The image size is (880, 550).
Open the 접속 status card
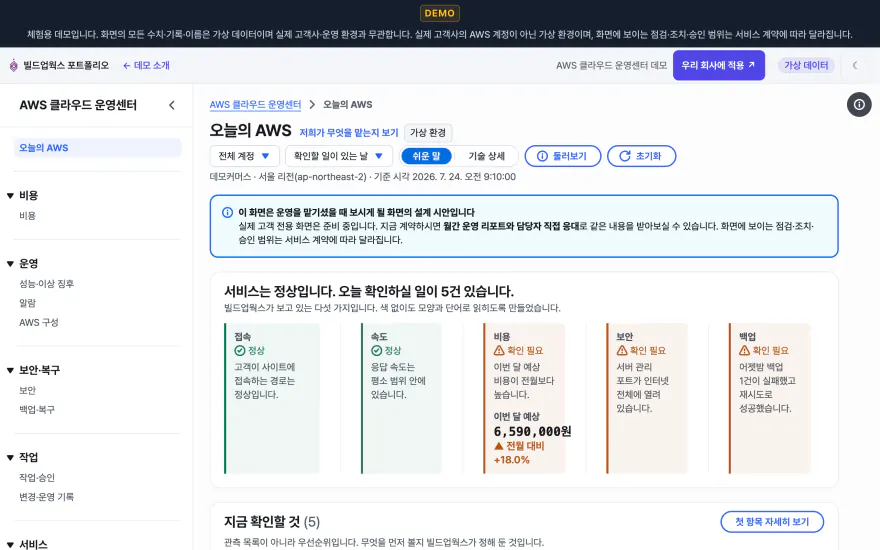pyautogui.click(x=272, y=398)
